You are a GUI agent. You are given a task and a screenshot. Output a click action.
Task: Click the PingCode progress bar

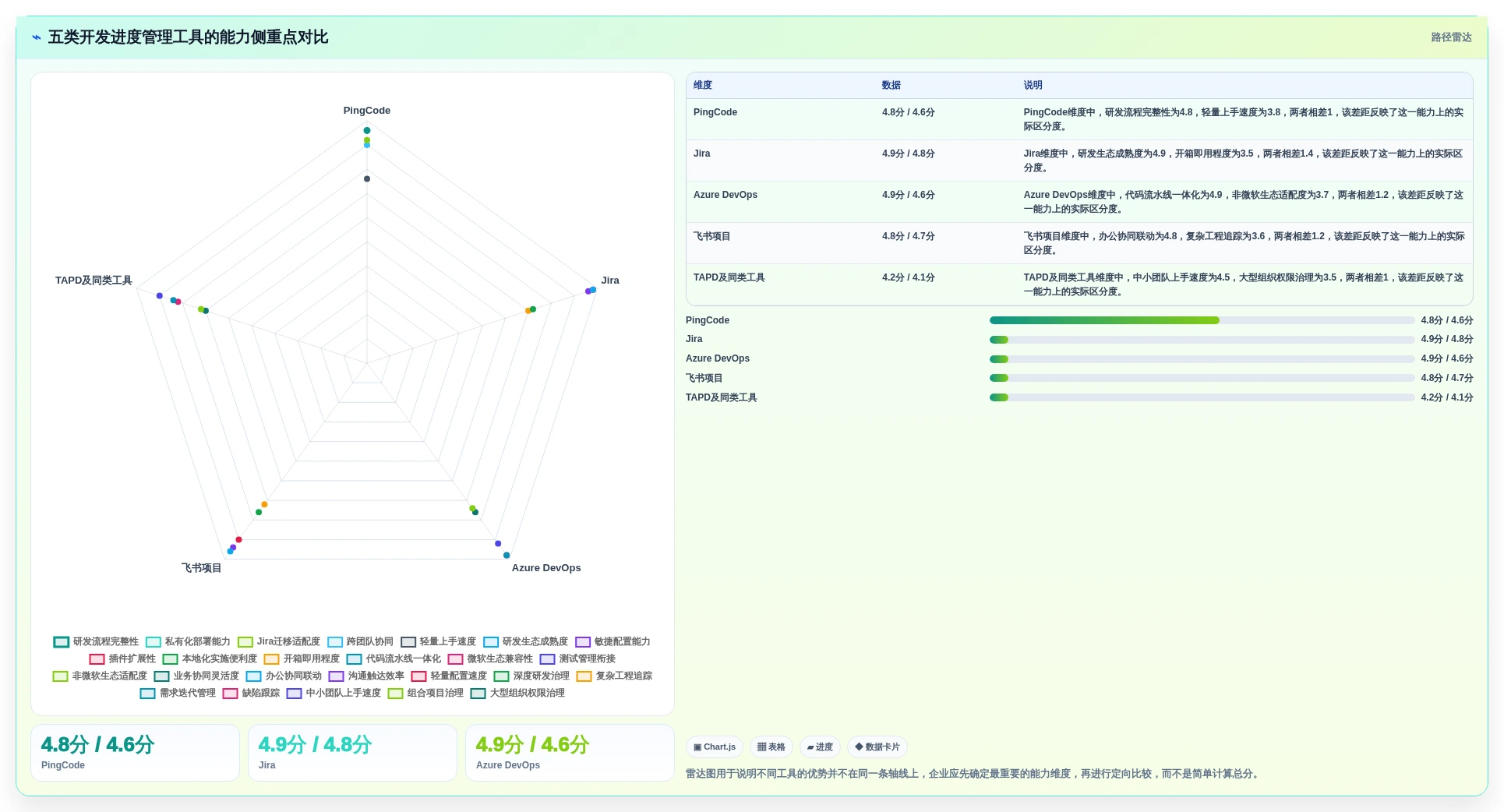coord(1202,320)
